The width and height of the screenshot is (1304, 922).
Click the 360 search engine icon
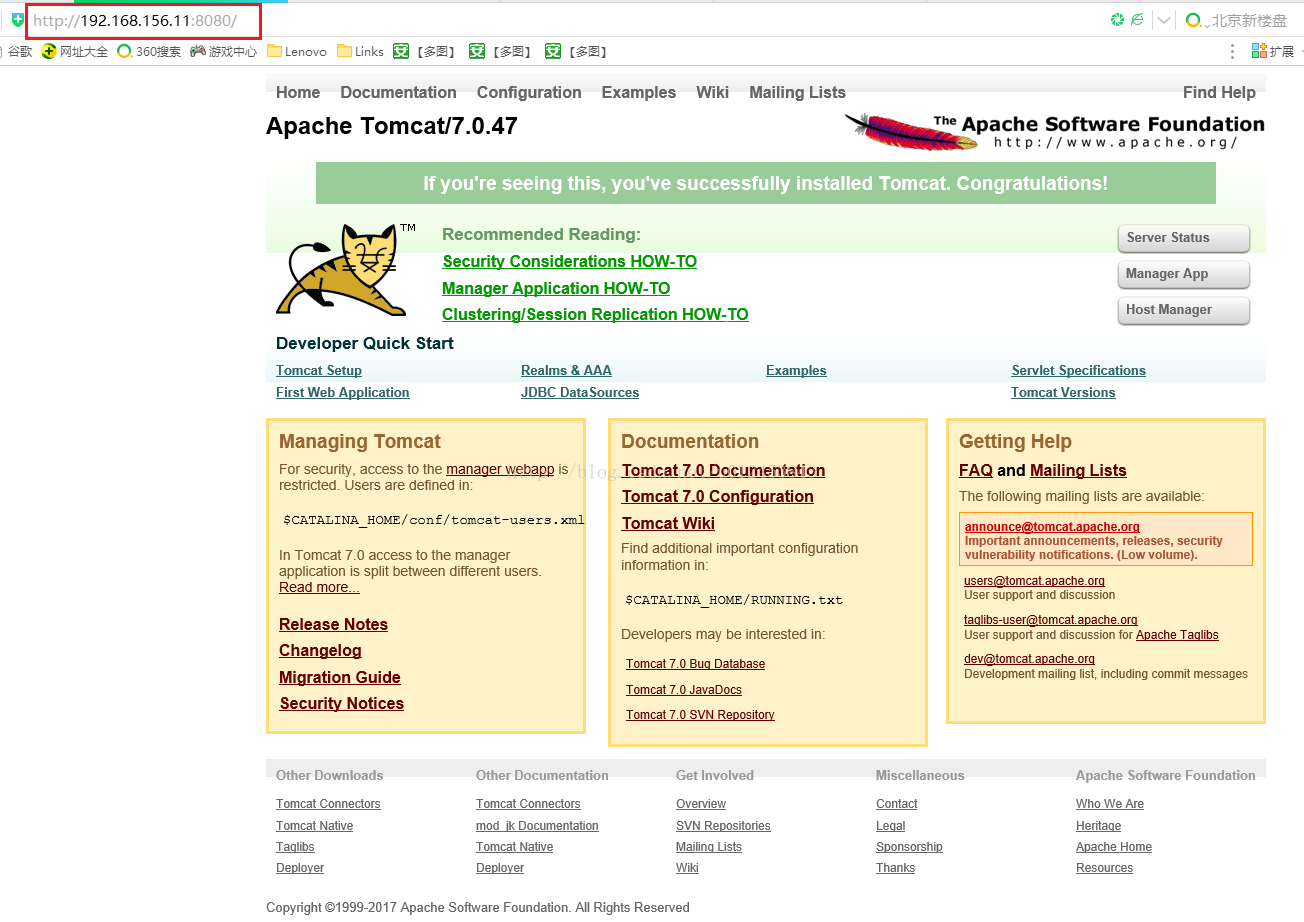1193,20
